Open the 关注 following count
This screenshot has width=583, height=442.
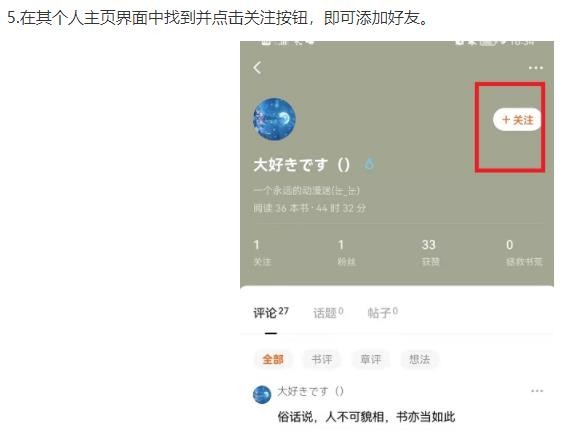pyautogui.click(x=262, y=253)
